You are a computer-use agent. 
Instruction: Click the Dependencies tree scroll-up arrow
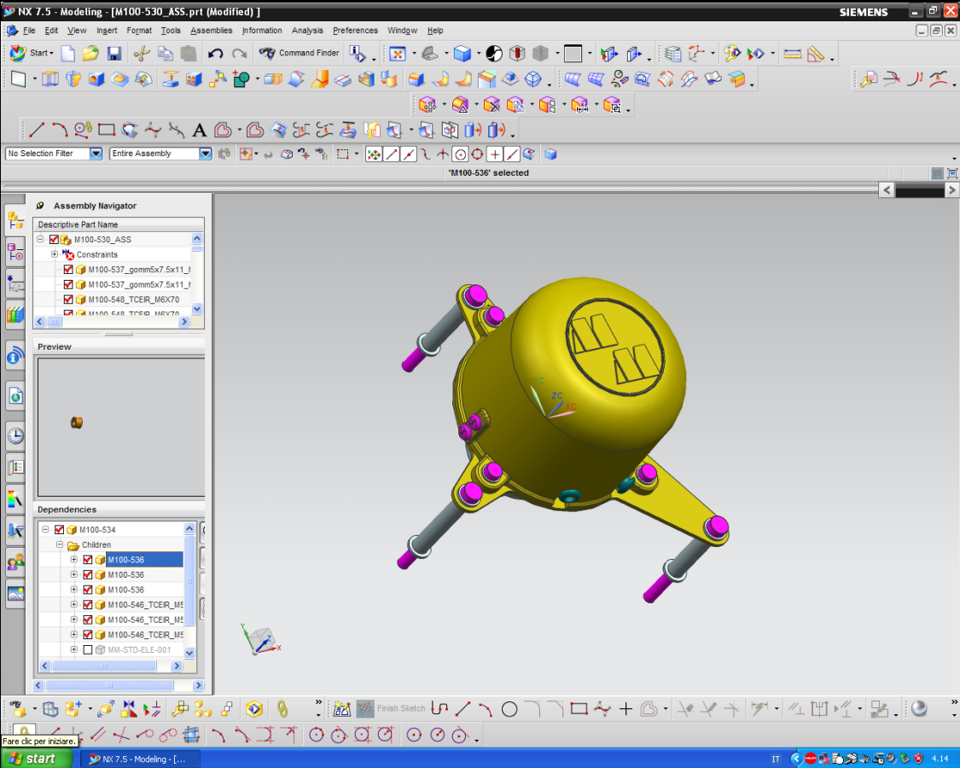coord(189,529)
